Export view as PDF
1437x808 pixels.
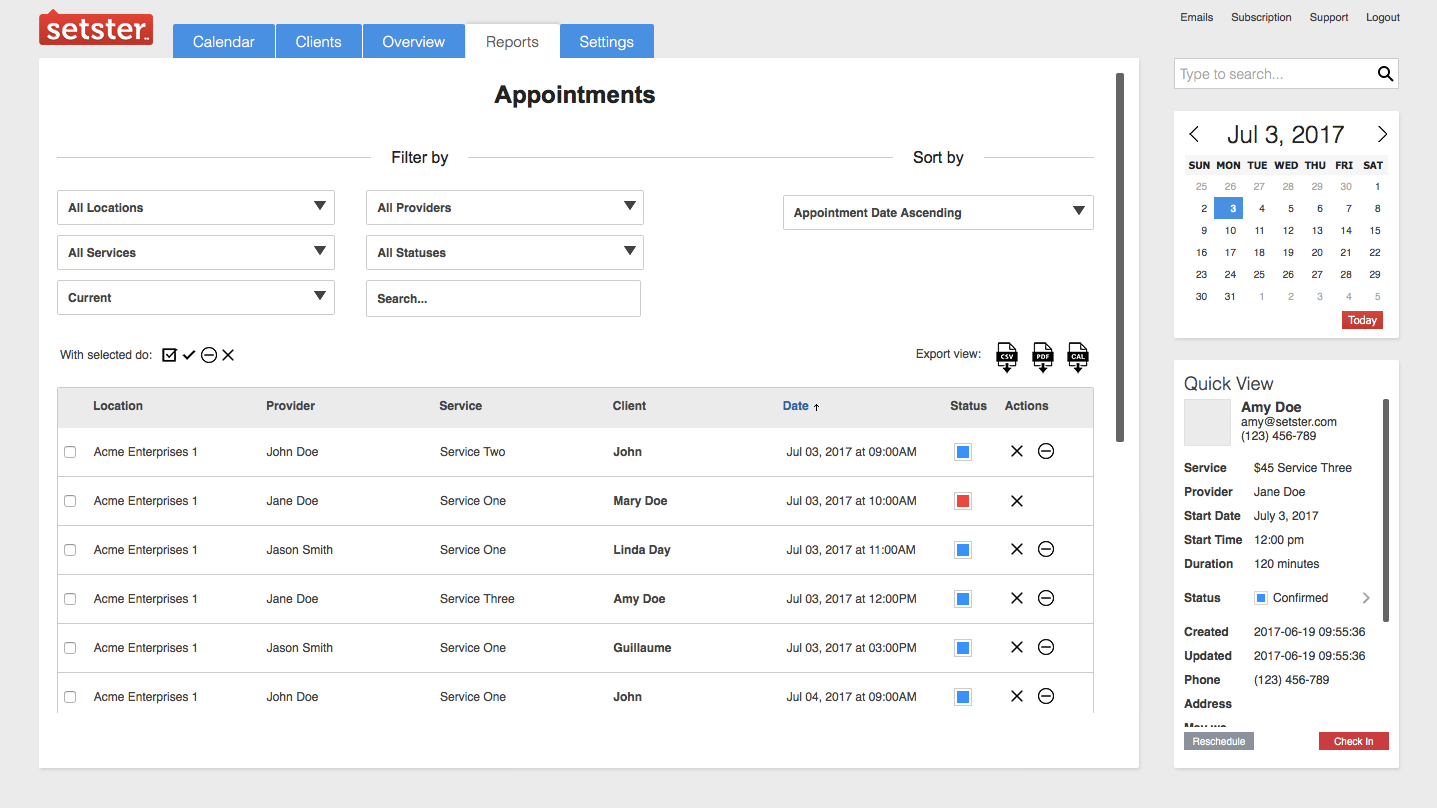pos(1042,356)
